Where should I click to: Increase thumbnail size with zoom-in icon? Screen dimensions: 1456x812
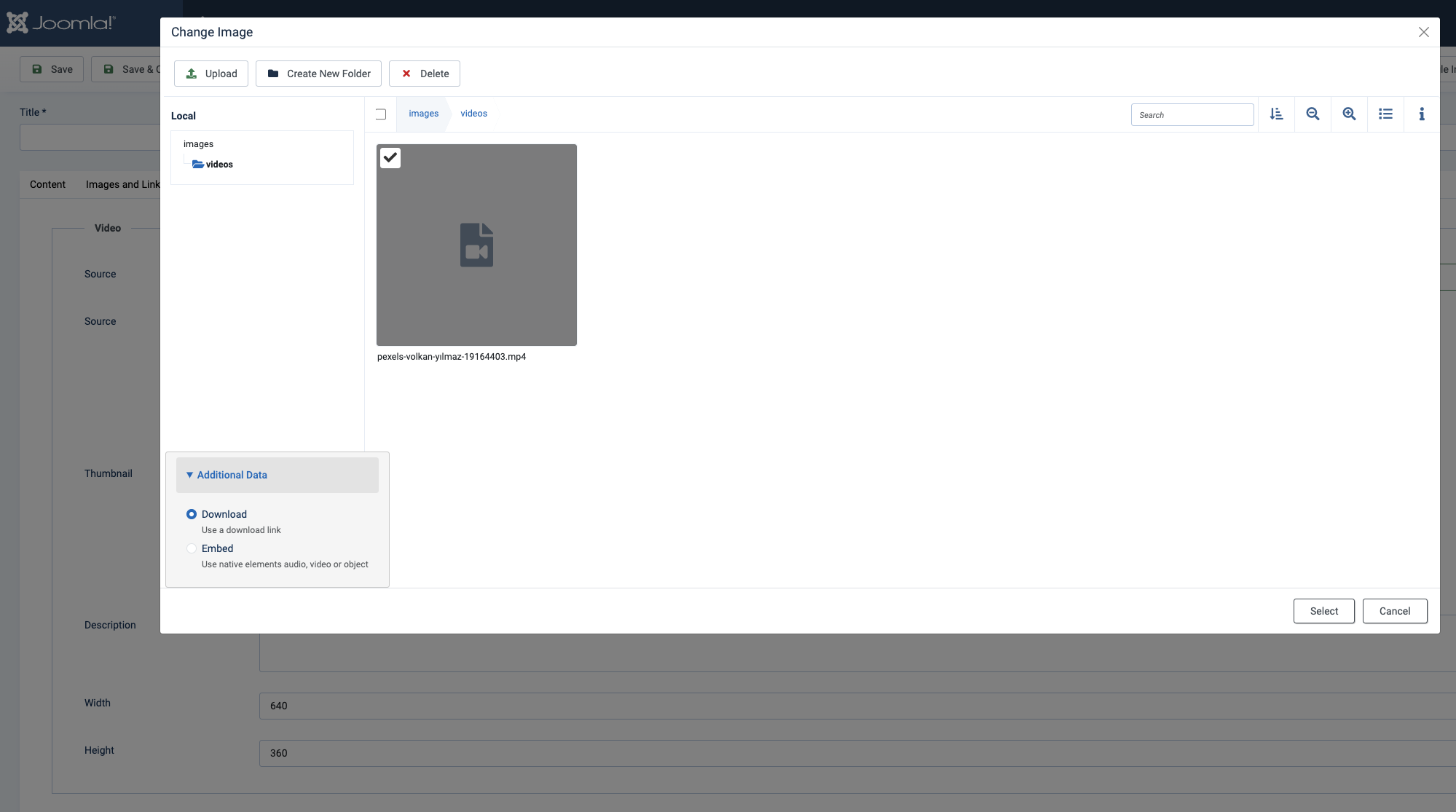[x=1349, y=114]
